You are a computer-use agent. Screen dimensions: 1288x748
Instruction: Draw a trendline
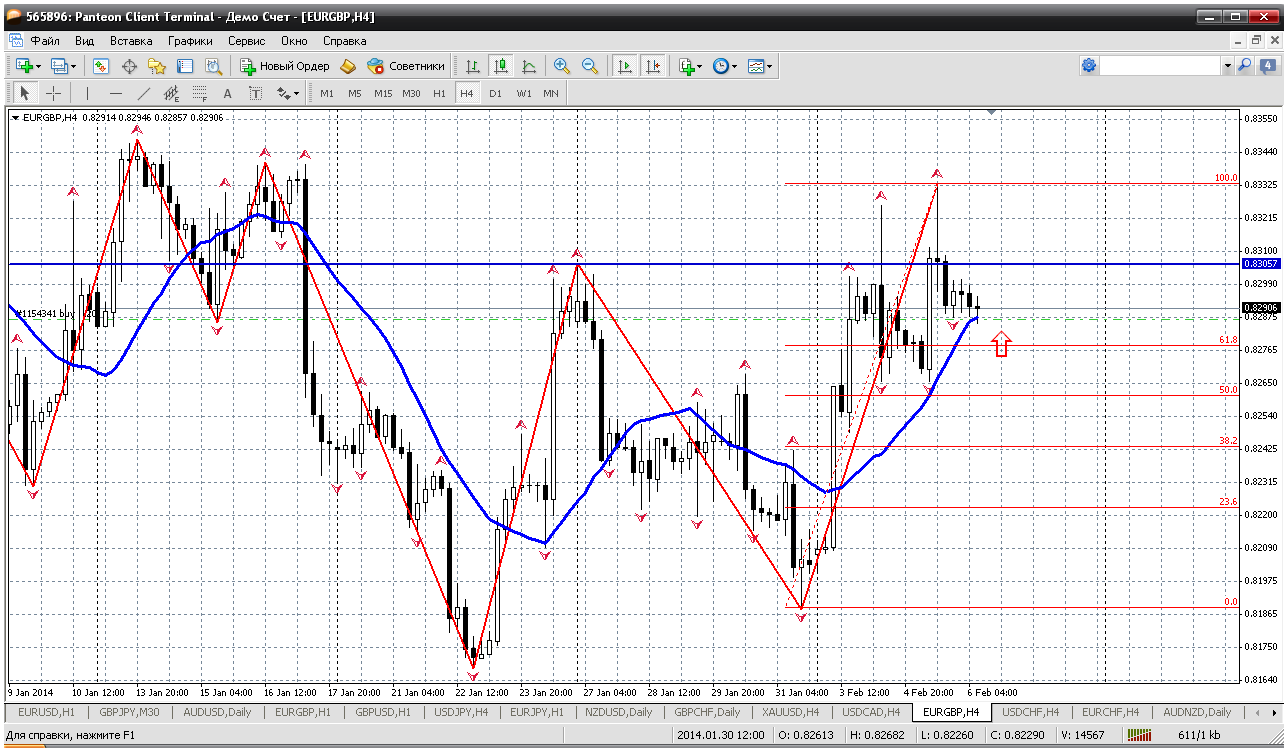click(144, 93)
